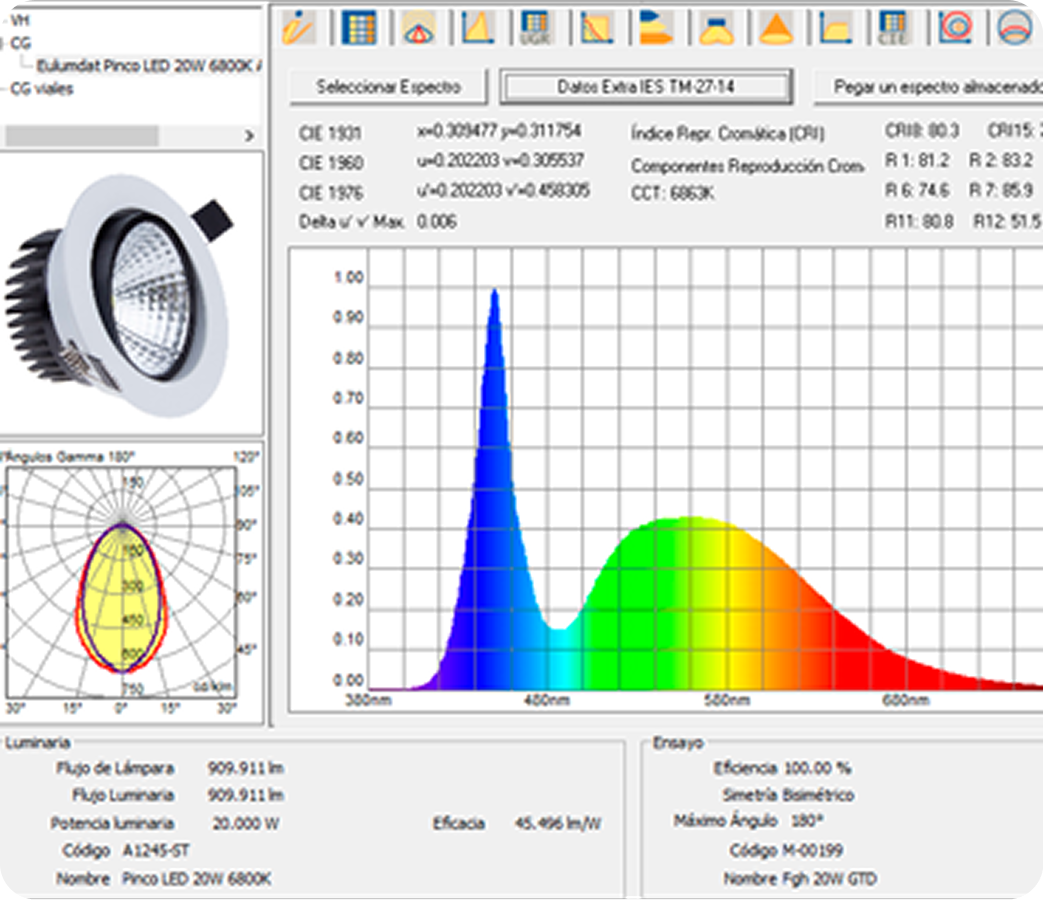Click the orange light cone icon
This screenshot has height=900, width=1044.
coord(773,27)
